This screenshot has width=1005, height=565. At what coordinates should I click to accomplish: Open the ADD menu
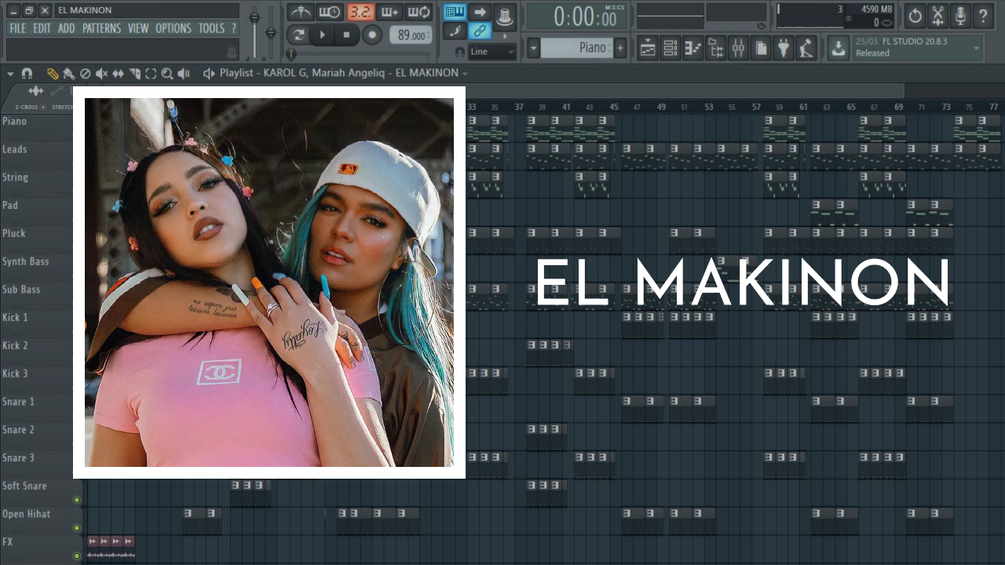[66, 28]
